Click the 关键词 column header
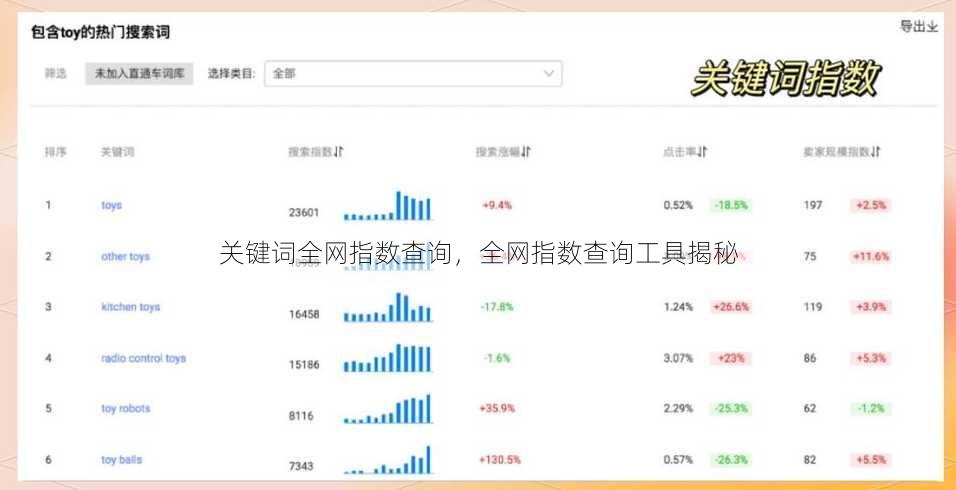 (117, 152)
